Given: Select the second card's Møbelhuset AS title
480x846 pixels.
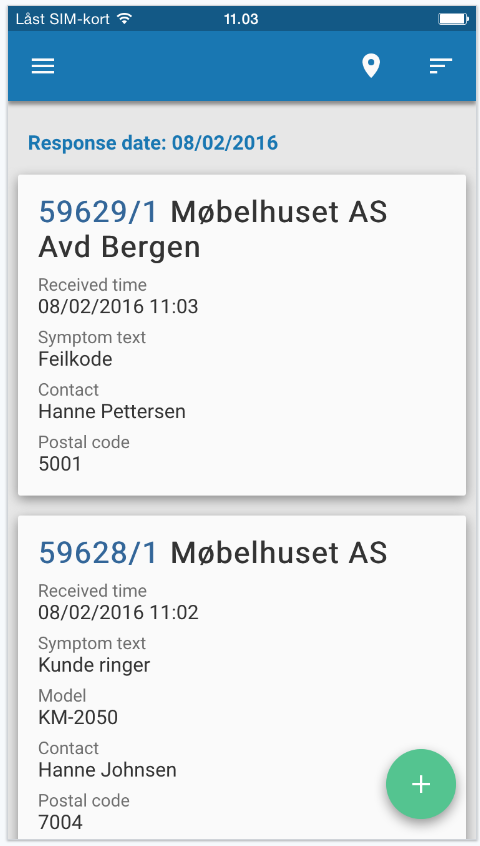Looking at the screenshot, I should [x=279, y=553].
